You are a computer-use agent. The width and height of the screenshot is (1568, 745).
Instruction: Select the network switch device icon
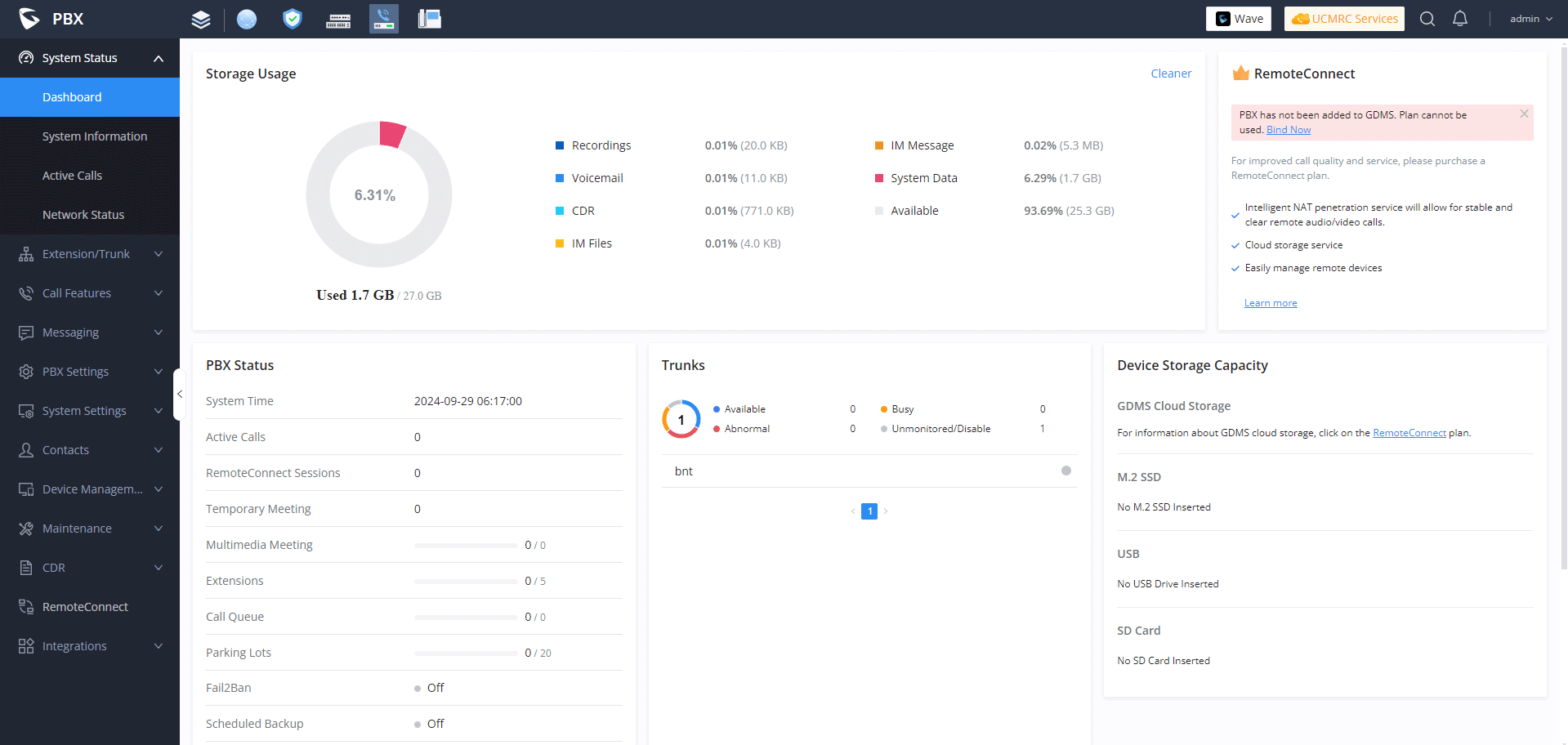click(338, 20)
